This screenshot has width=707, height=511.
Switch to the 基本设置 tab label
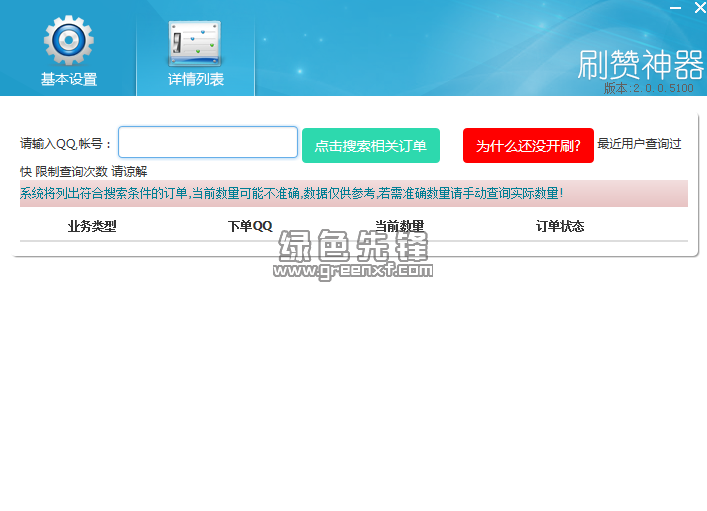point(69,79)
